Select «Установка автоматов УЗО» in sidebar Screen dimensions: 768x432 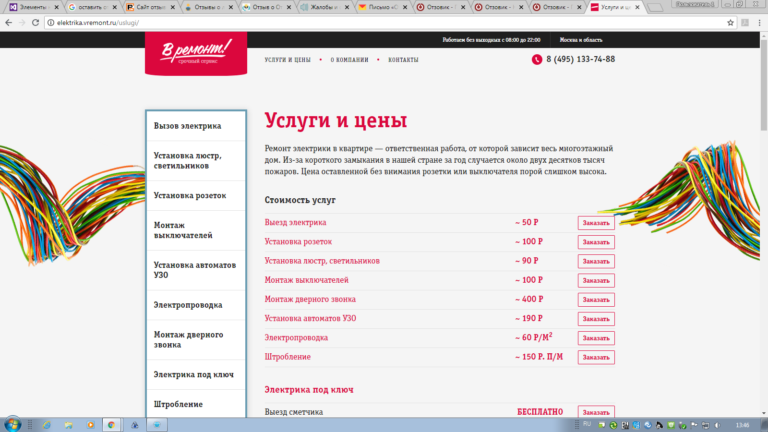click(x=196, y=270)
